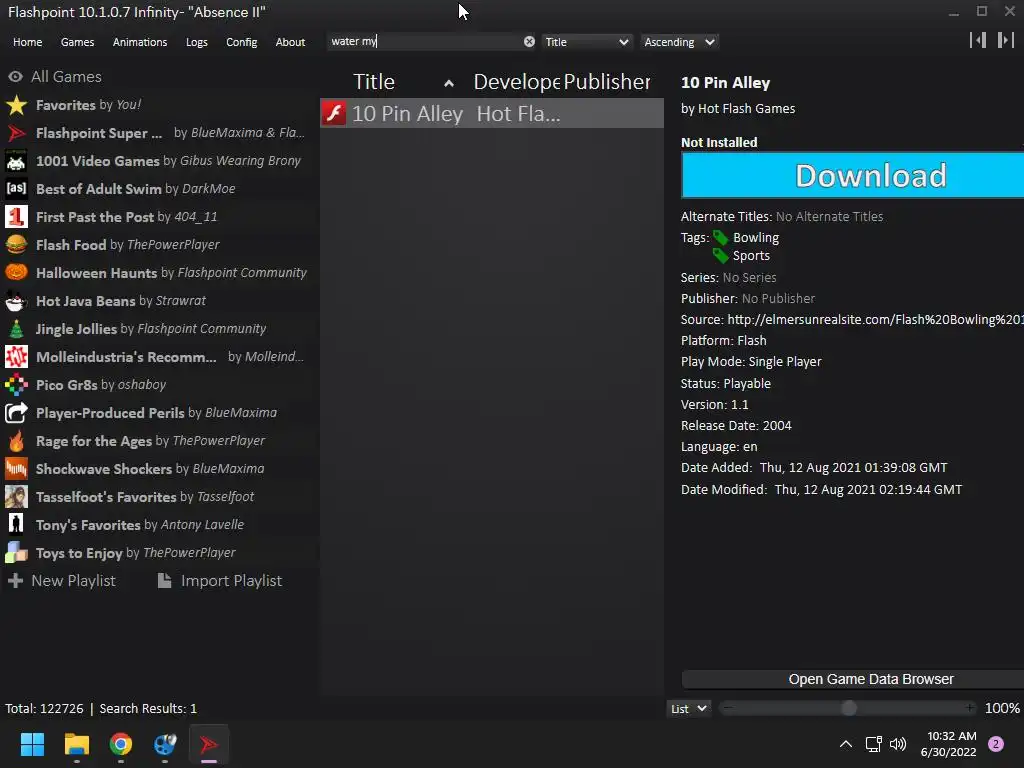Image resolution: width=1024 pixels, height=768 pixels.
Task: Click the Download button
Action: tap(852, 175)
